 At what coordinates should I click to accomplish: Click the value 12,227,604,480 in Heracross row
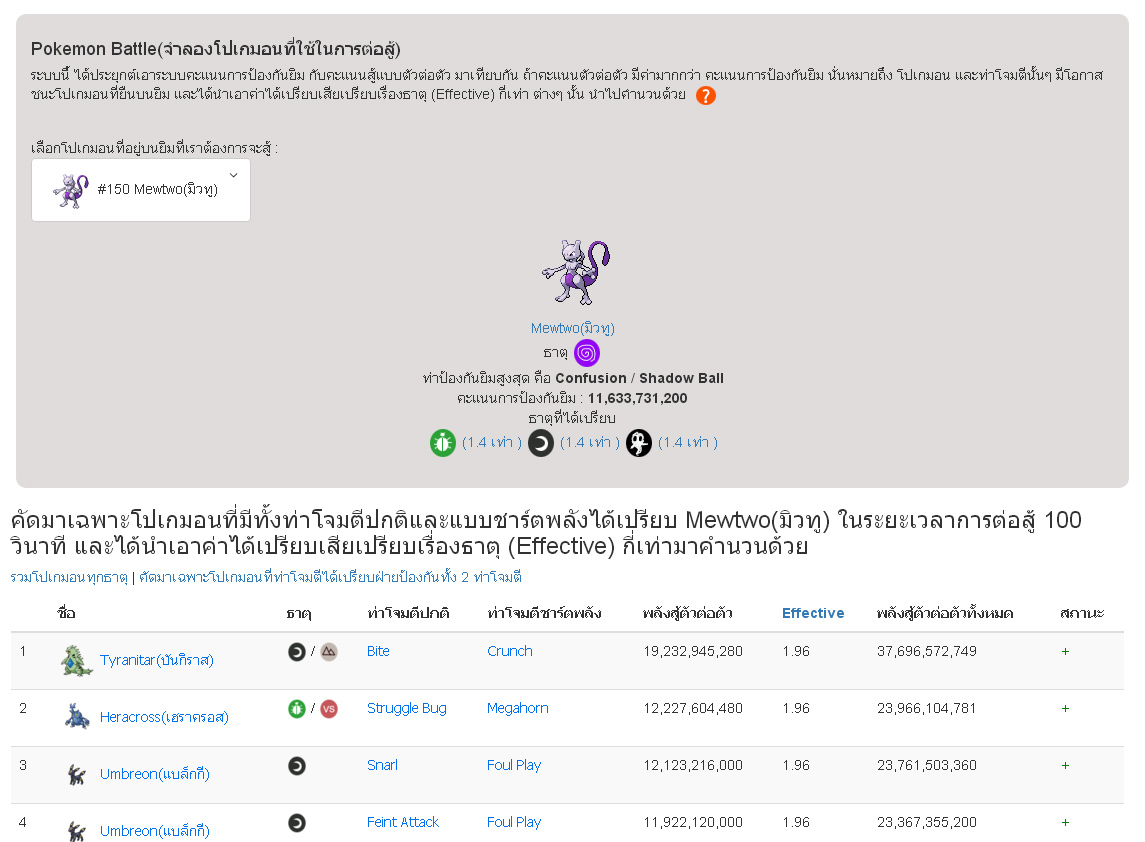pyautogui.click(x=693, y=708)
